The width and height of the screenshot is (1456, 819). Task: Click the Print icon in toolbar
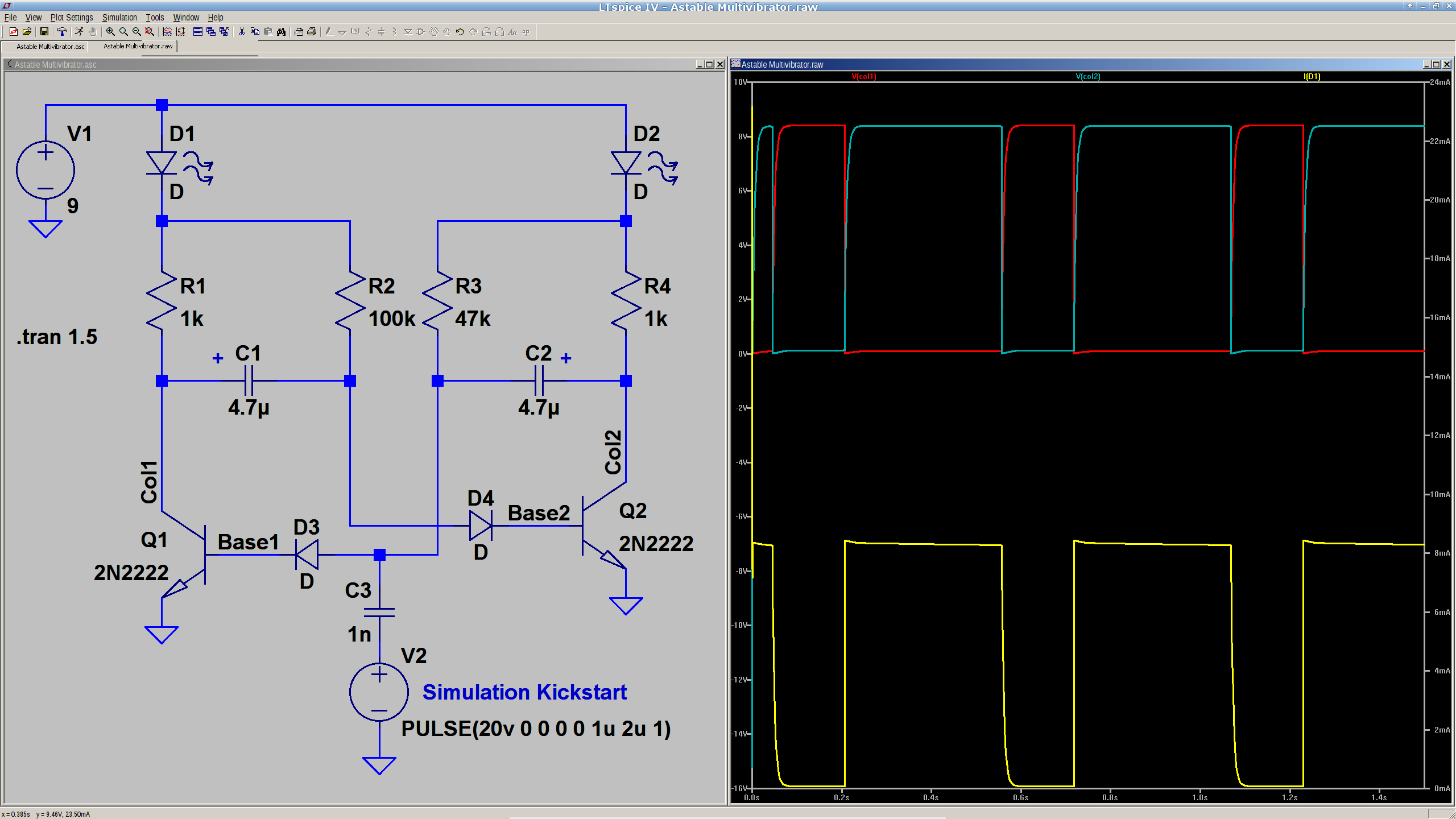312,32
